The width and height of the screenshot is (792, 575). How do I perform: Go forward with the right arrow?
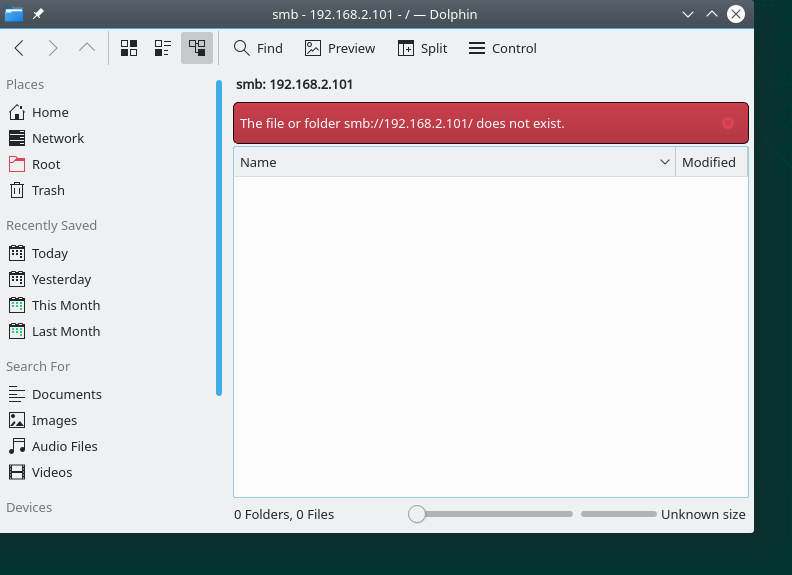(x=53, y=48)
